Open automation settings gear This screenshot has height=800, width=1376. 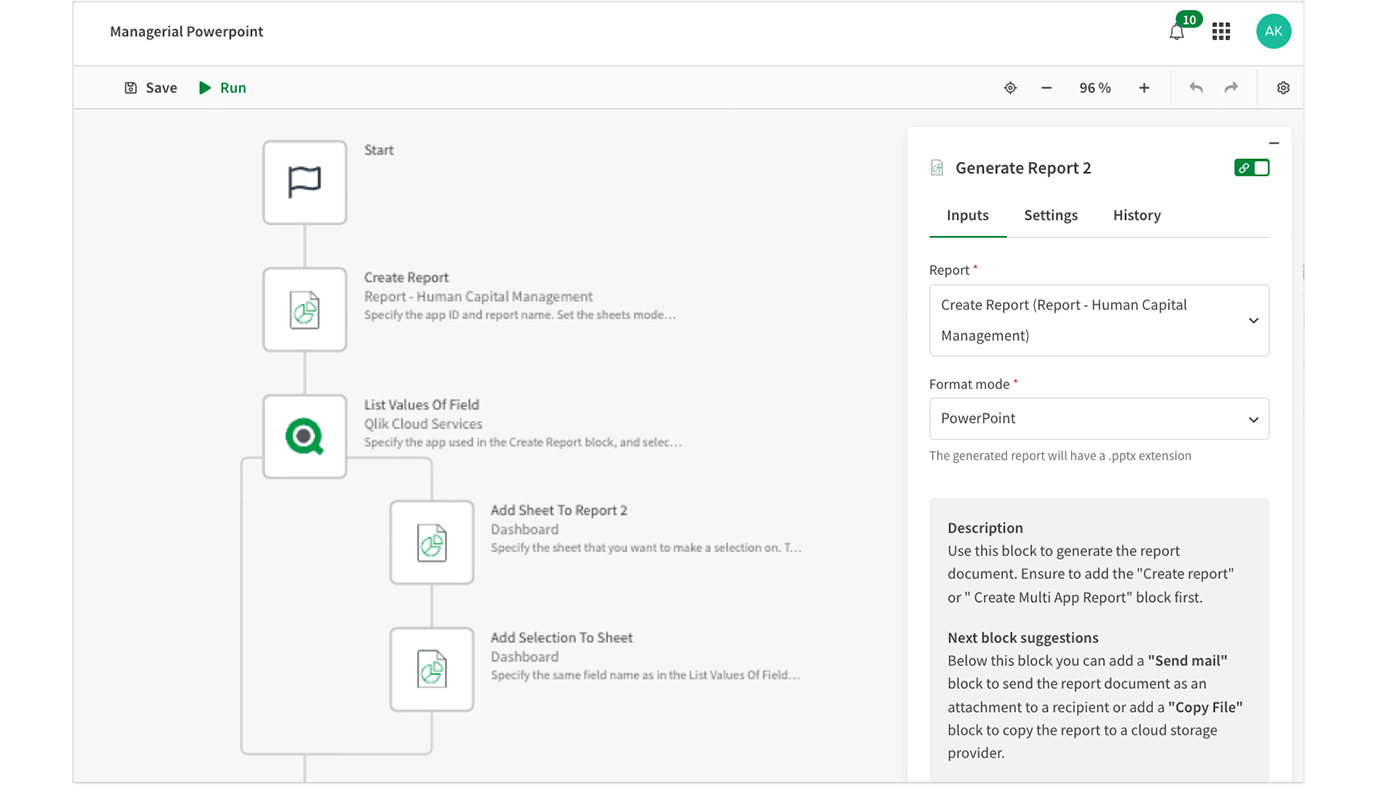tap(1283, 88)
